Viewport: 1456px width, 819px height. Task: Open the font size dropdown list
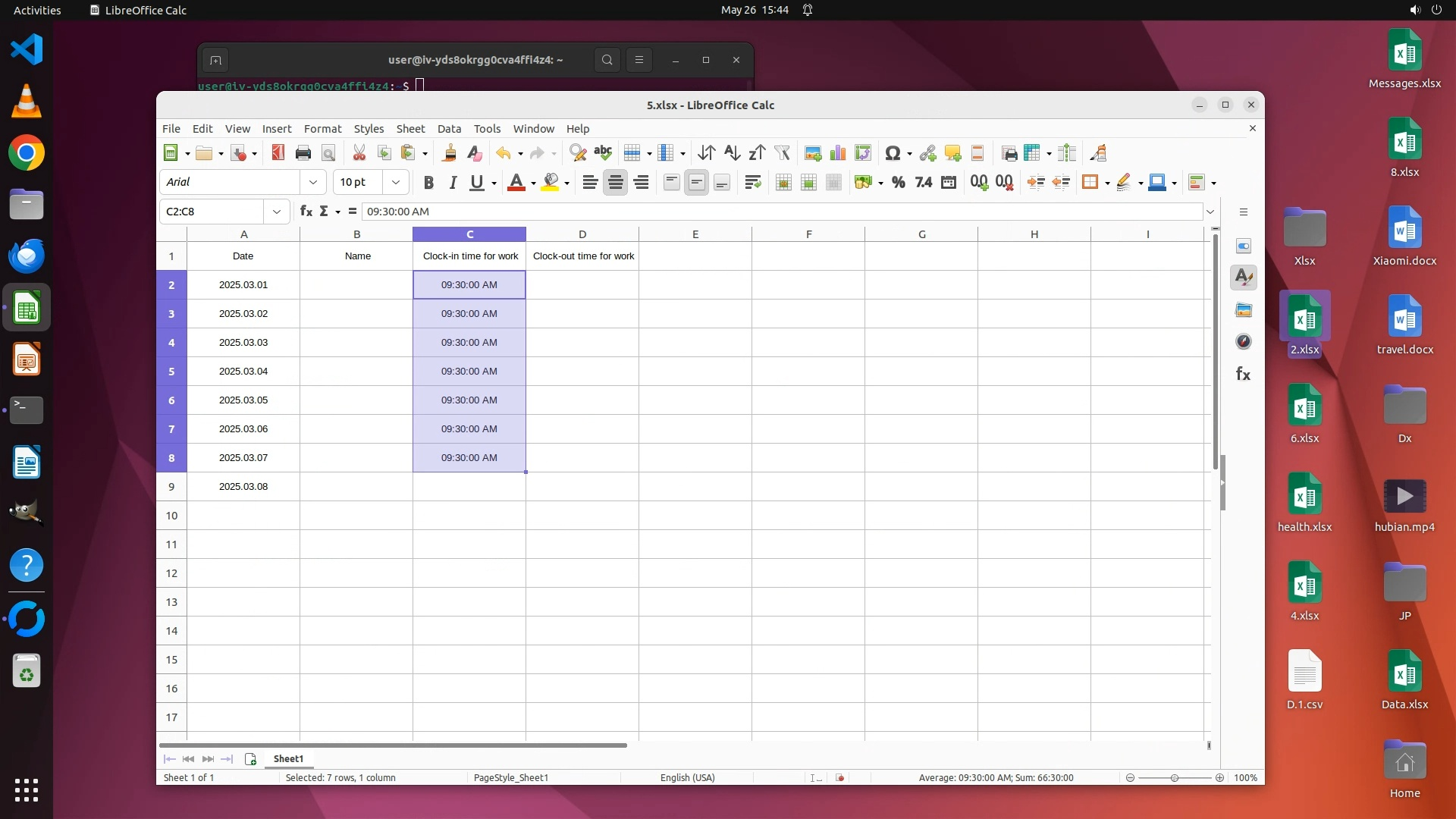coord(395,182)
